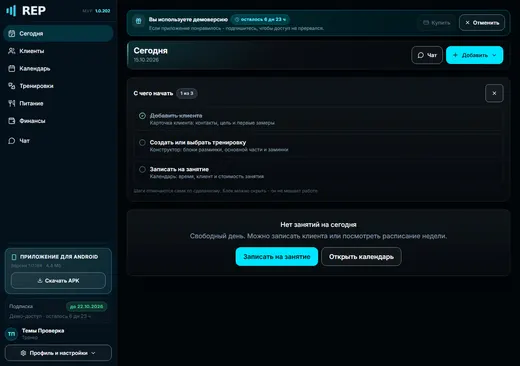Viewport: 520px width, 366px height.
Task: Click the 1 из 3 progress badge
Action: click(x=187, y=93)
